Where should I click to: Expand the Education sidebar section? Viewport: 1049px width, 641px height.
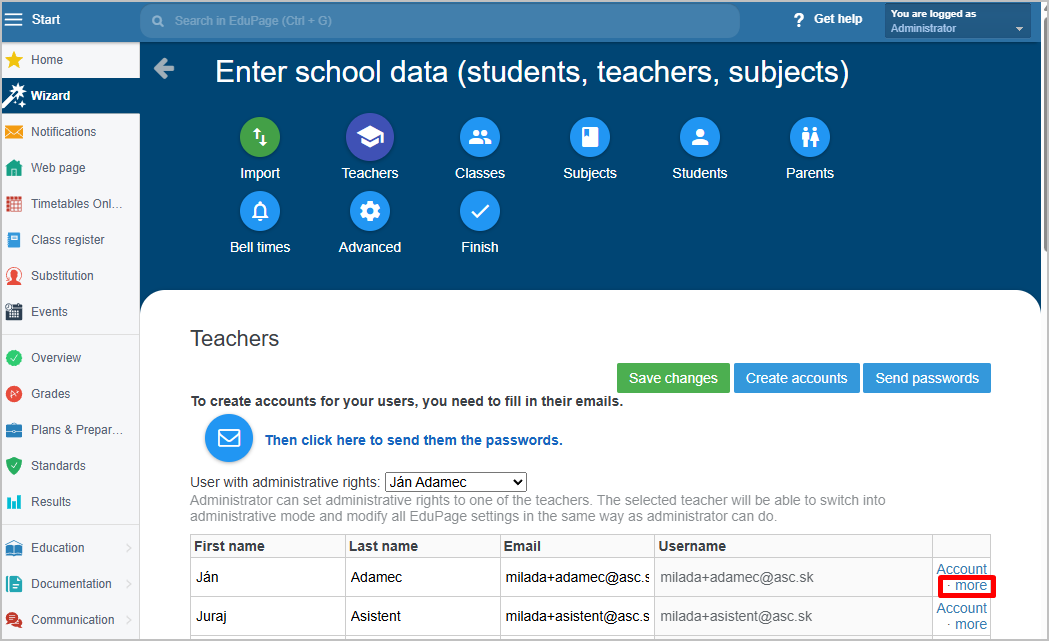(x=70, y=548)
